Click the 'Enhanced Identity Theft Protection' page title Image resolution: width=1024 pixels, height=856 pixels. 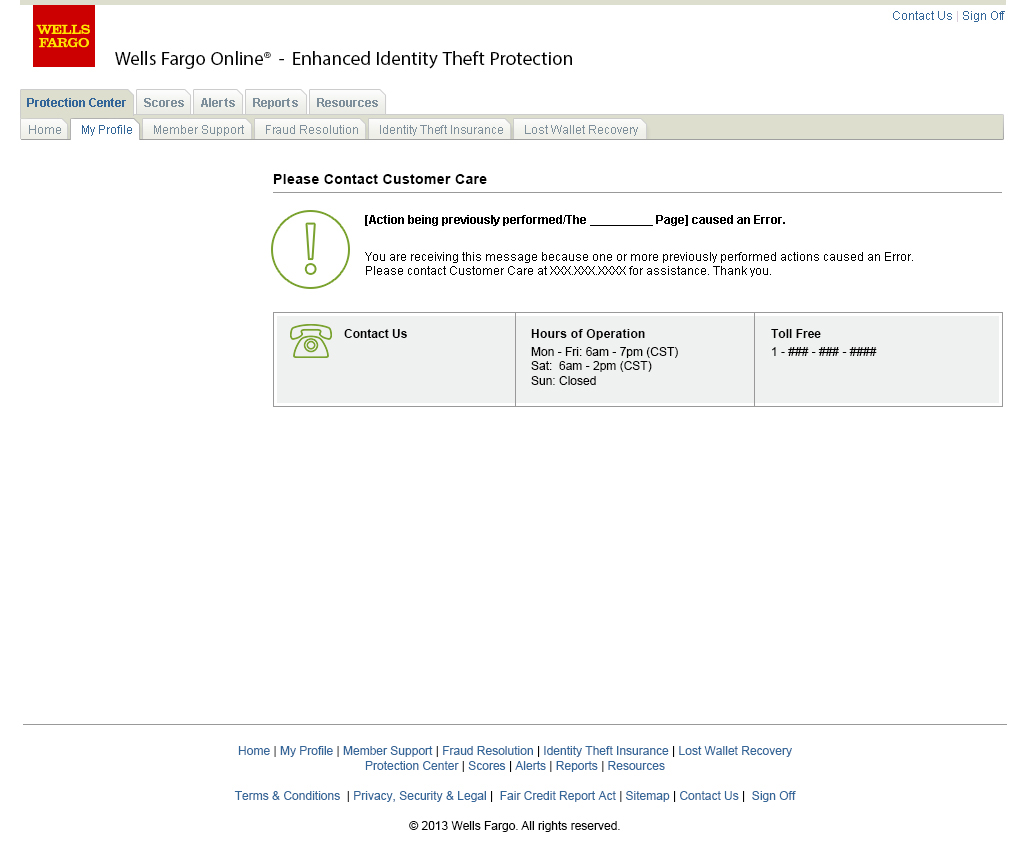click(x=432, y=59)
